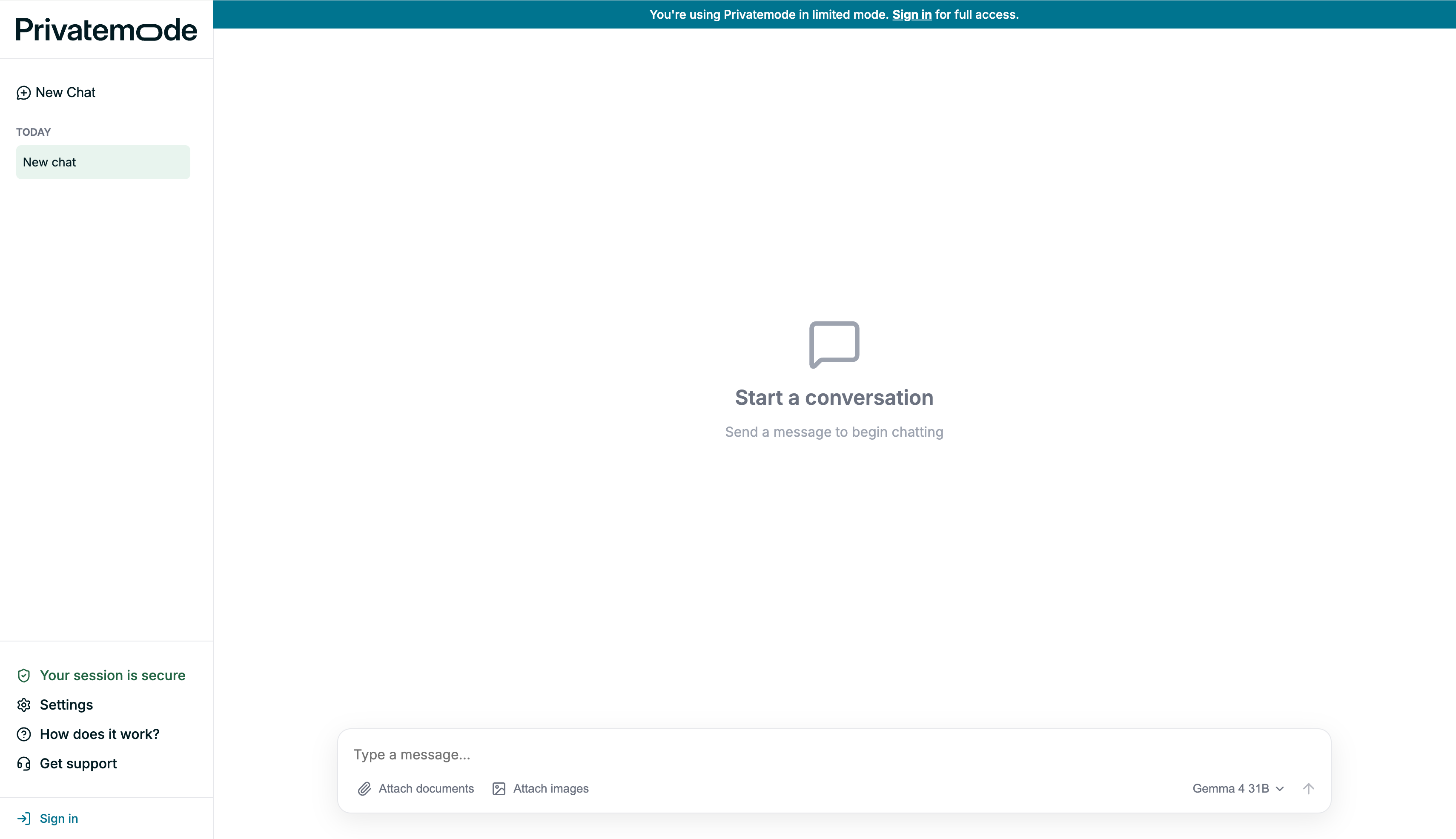Viewport: 1456px width, 839px height.
Task: Expand model selector chevron arrow
Action: [1280, 789]
